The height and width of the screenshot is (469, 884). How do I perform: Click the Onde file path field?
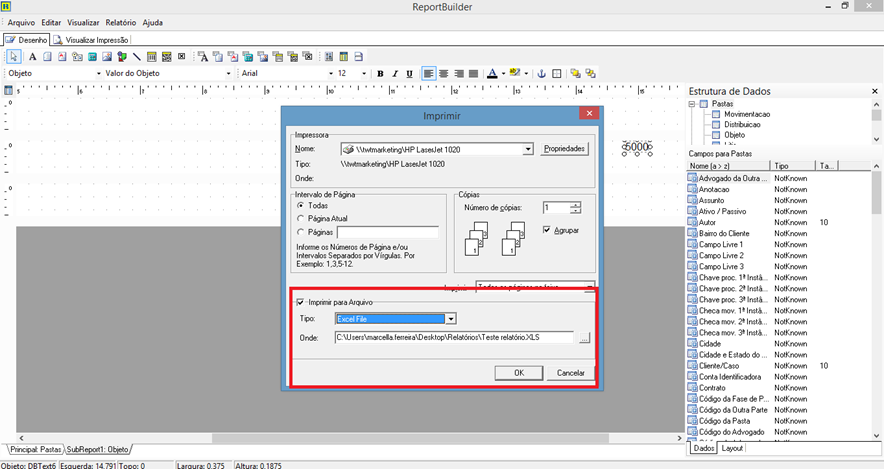454,338
